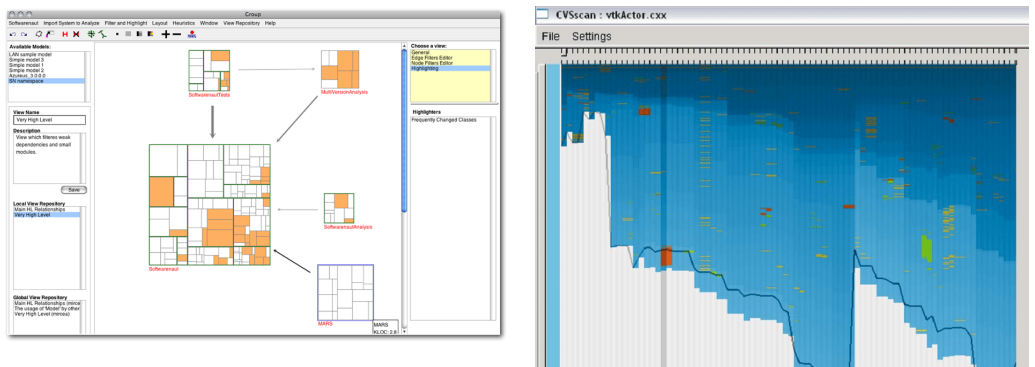This screenshot has height=367, width=1035.
Task: Click the red H toolbar icon
Action: [65, 34]
